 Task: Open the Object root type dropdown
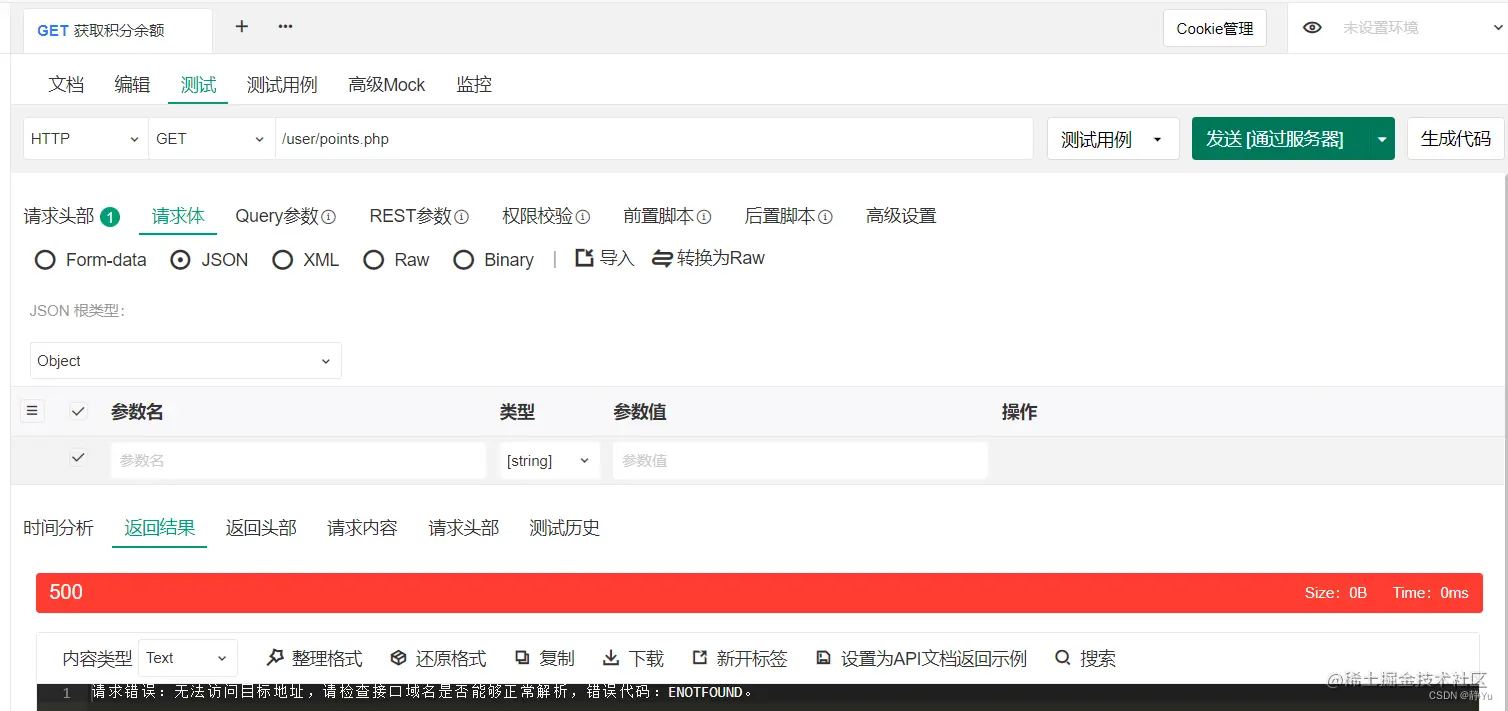pyautogui.click(x=185, y=360)
